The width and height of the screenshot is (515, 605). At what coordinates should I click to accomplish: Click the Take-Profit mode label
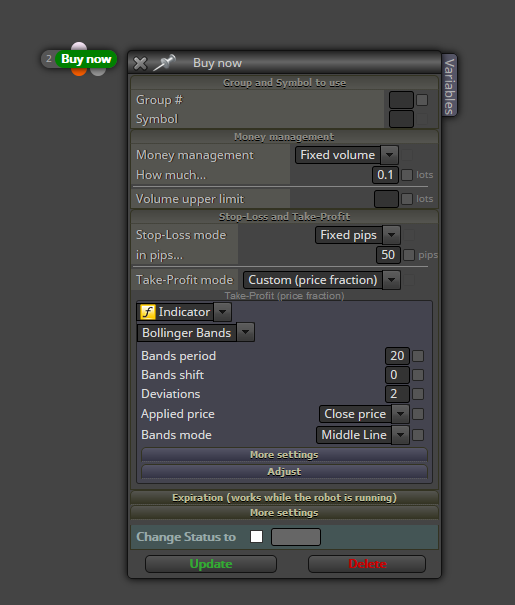(x=184, y=280)
